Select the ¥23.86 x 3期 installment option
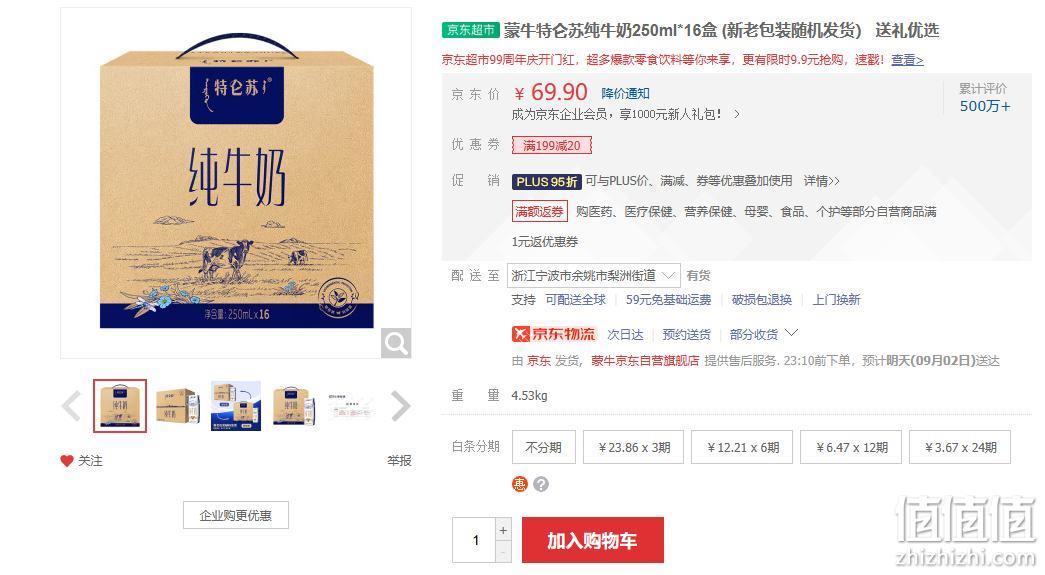 pyautogui.click(x=634, y=447)
